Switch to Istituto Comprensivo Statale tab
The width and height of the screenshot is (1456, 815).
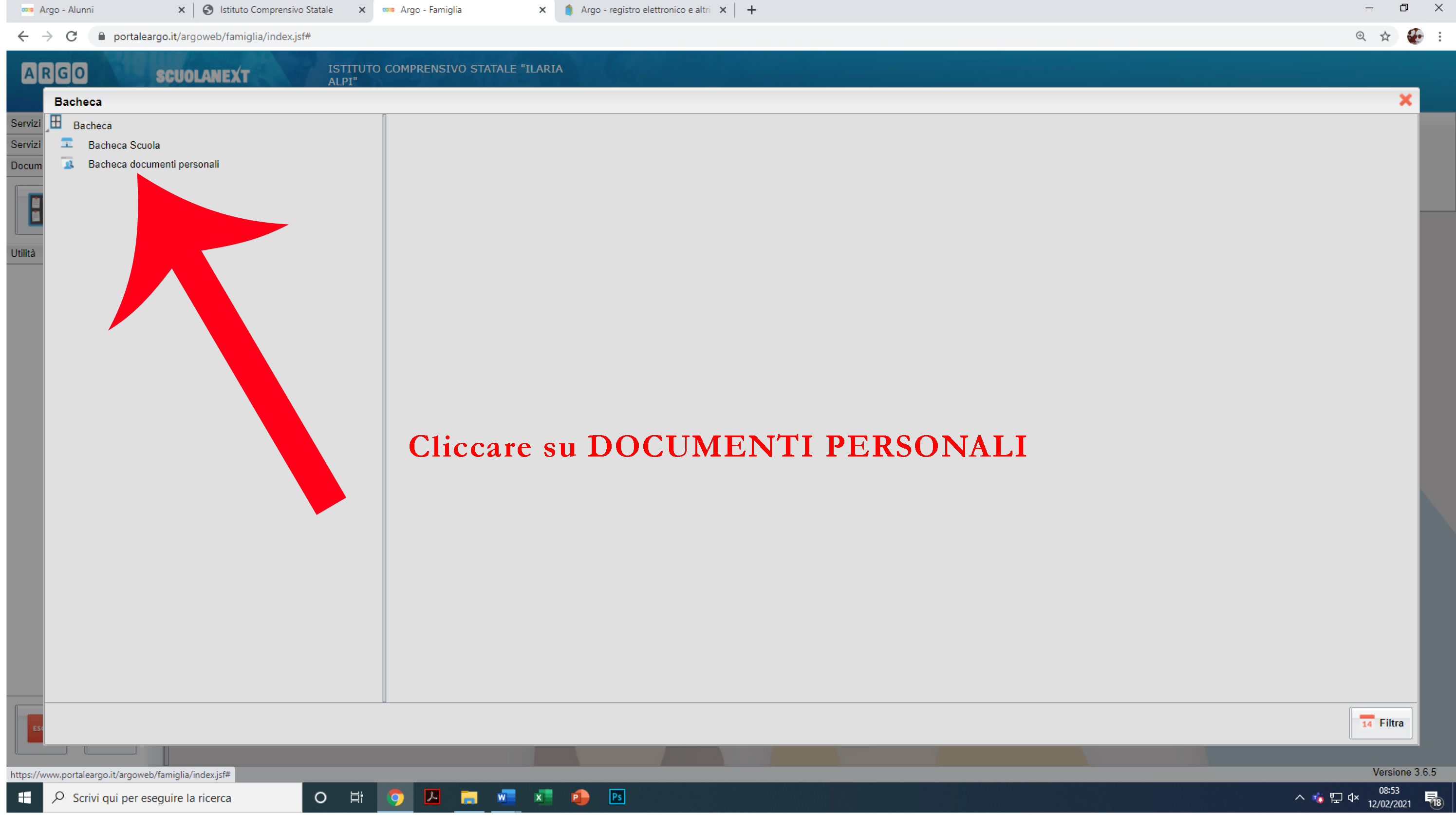point(276,10)
